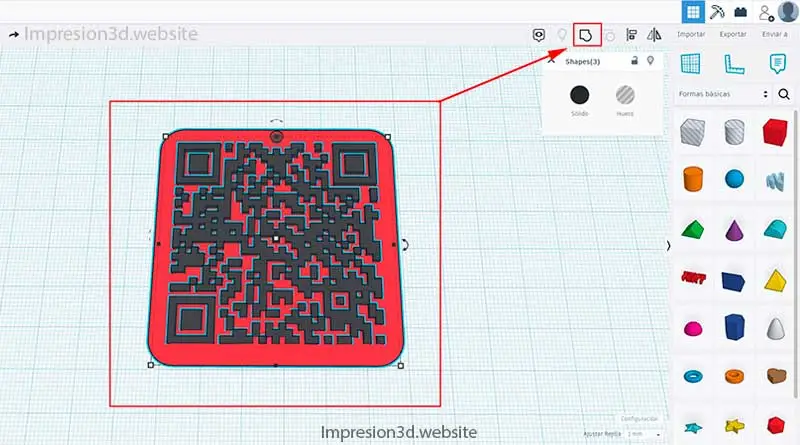The height and width of the screenshot is (445, 800).
Task: Click the white center height handle
Action: (x=276, y=238)
